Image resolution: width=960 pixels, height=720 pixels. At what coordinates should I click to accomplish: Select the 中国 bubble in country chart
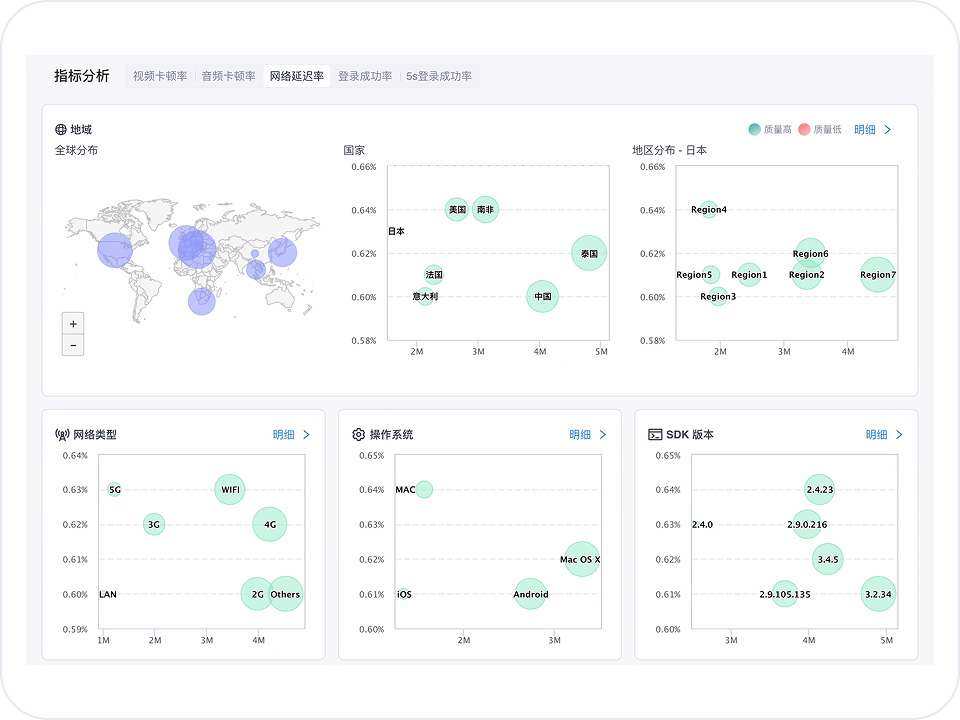542,296
